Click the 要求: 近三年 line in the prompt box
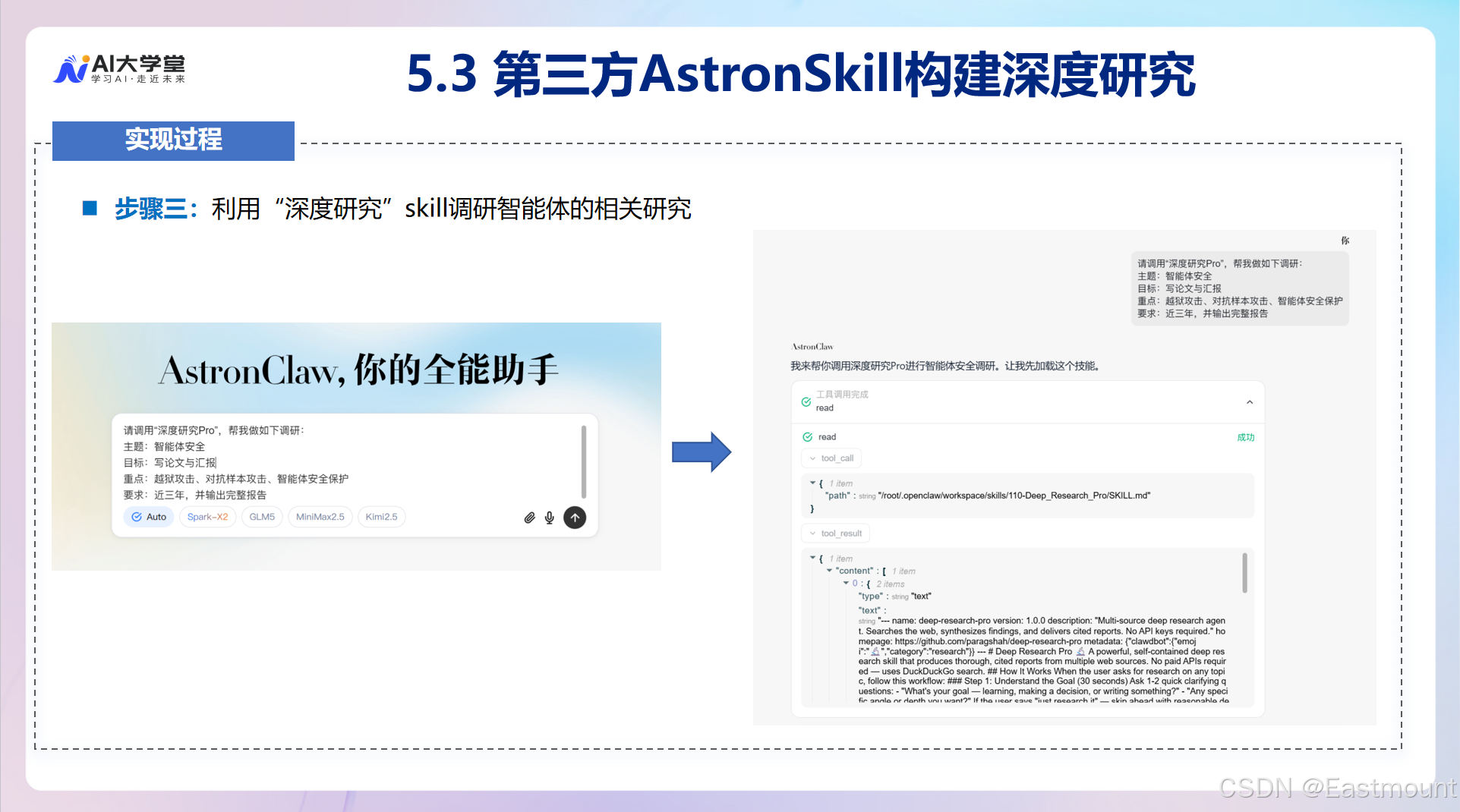This screenshot has height=812, width=1460. pyautogui.click(x=195, y=495)
